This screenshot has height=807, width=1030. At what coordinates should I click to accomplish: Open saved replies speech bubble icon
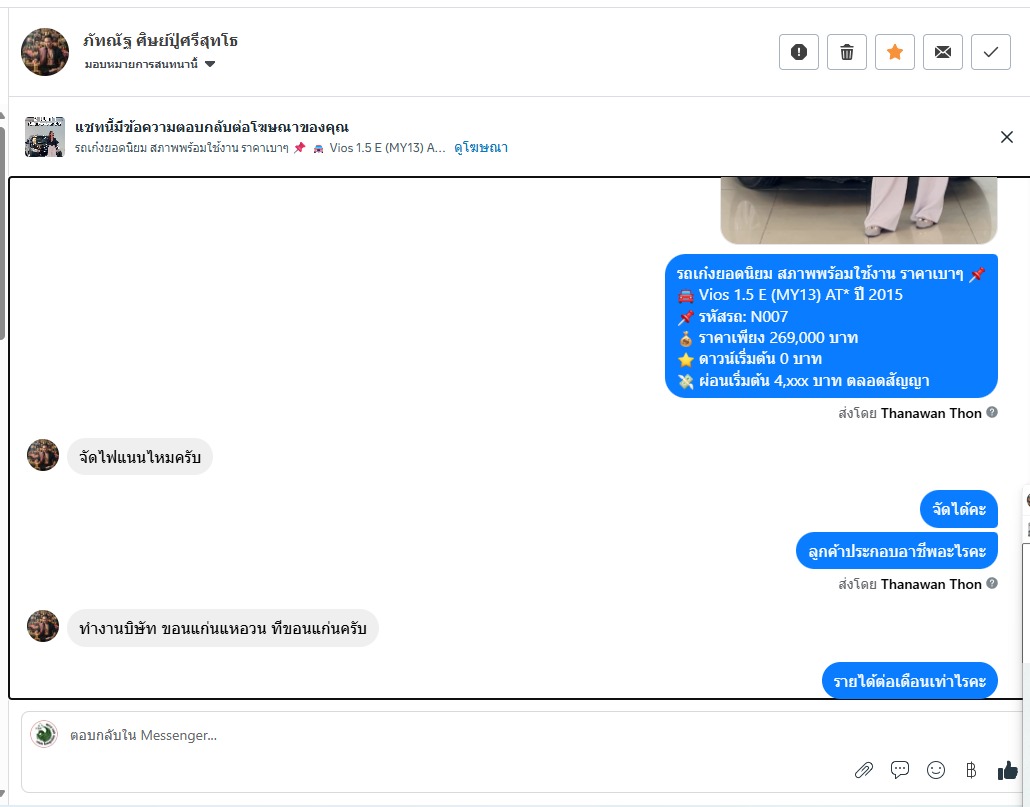pyautogui.click(x=900, y=770)
